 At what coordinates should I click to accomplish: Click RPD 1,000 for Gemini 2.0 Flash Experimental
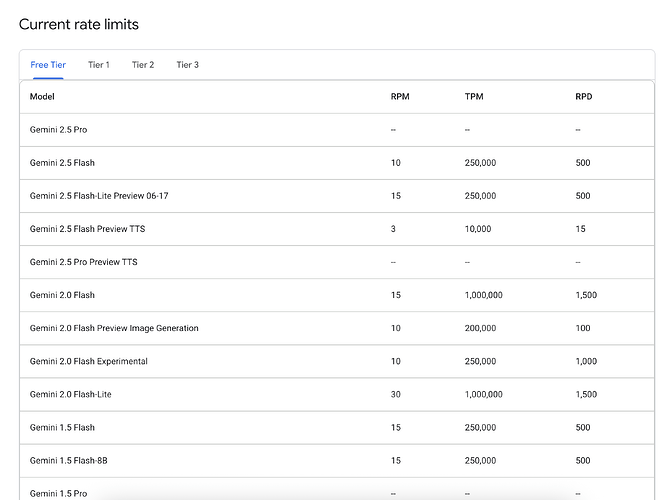point(586,362)
